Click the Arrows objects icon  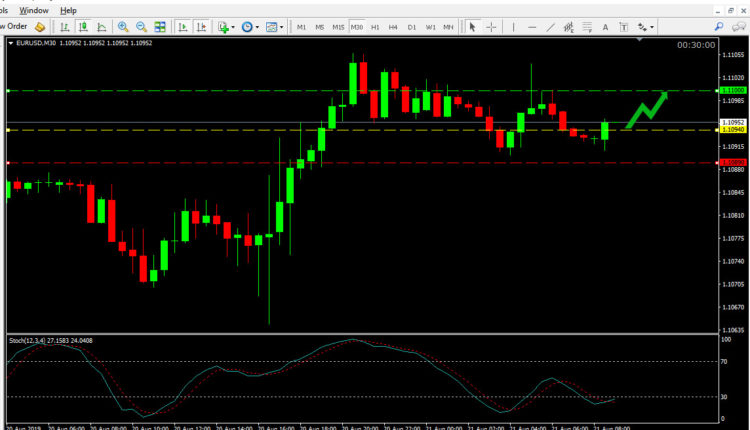(x=642, y=27)
